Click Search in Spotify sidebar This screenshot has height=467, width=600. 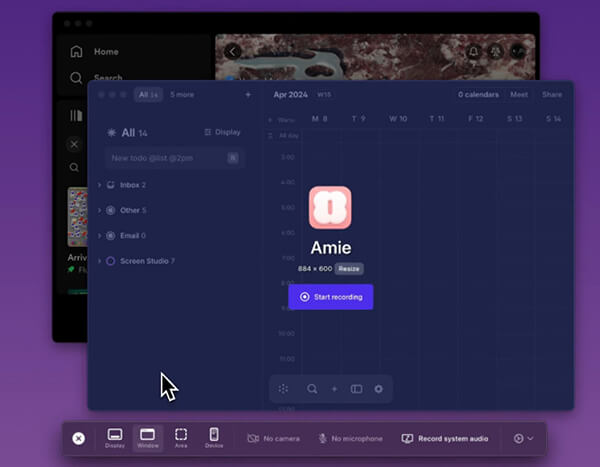click(x=108, y=78)
